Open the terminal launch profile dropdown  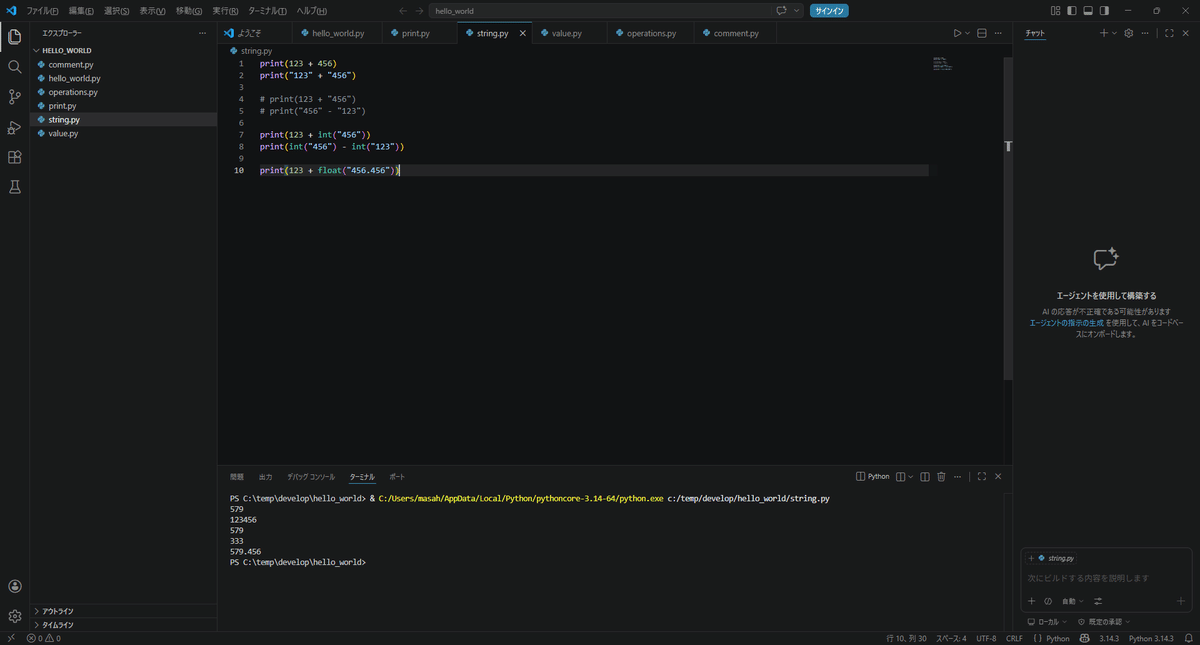[x=911, y=477]
